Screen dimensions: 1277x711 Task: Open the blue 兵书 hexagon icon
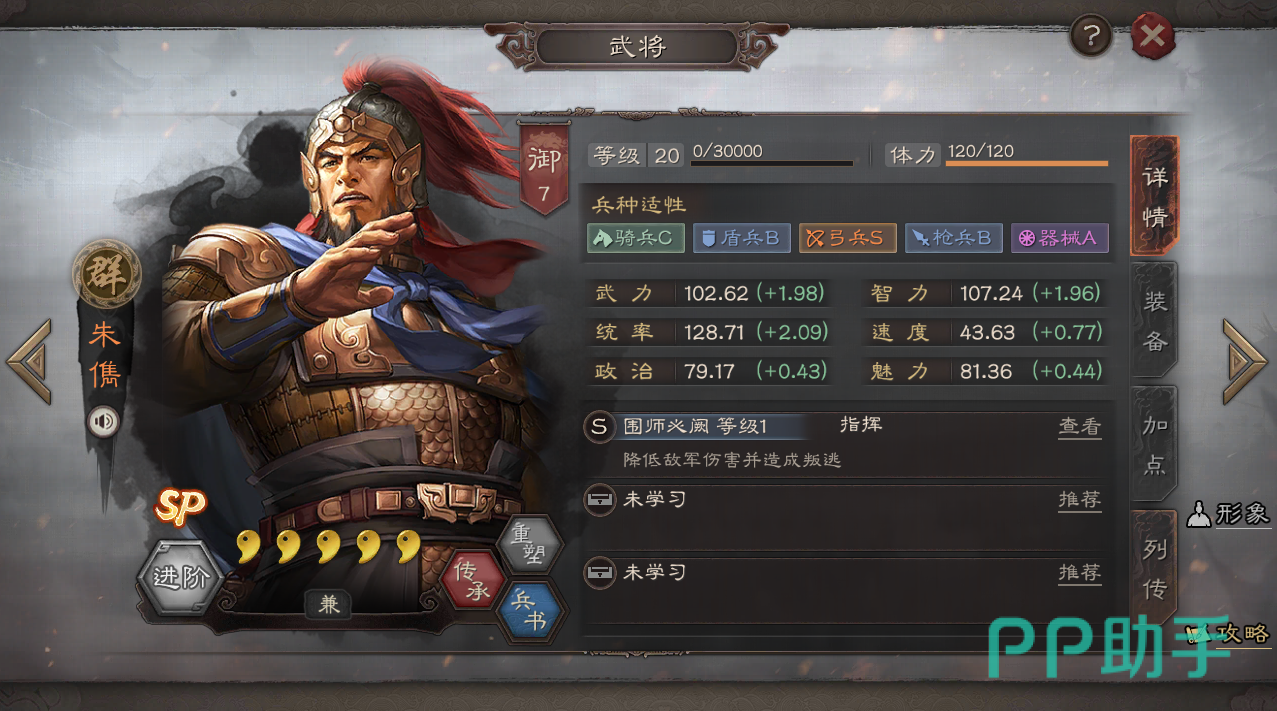click(x=528, y=611)
